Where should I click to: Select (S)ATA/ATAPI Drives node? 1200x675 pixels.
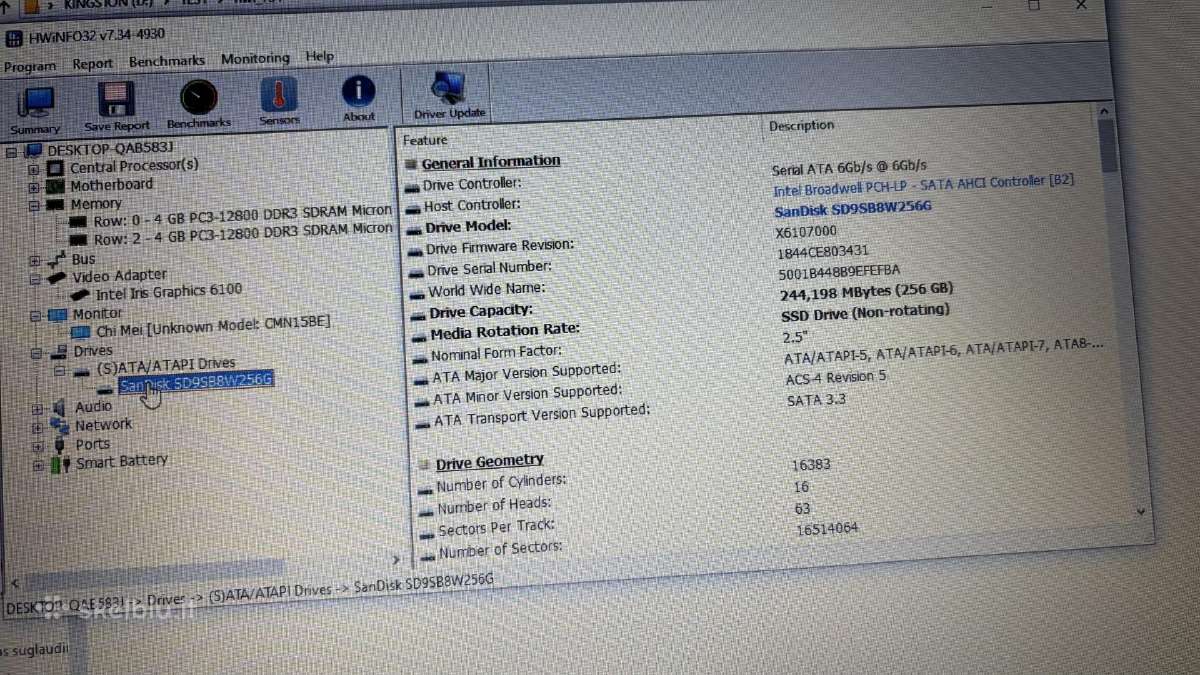pyautogui.click(x=166, y=364)
